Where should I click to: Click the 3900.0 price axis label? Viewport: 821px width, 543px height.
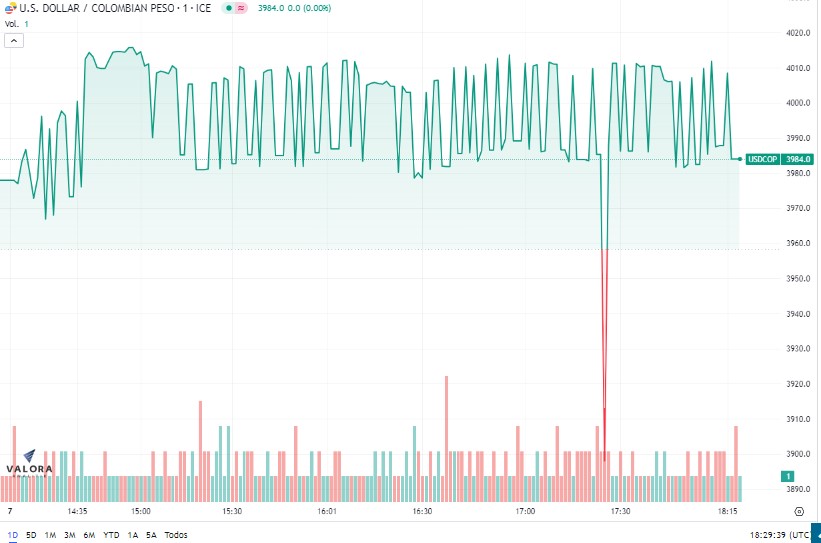798,454
